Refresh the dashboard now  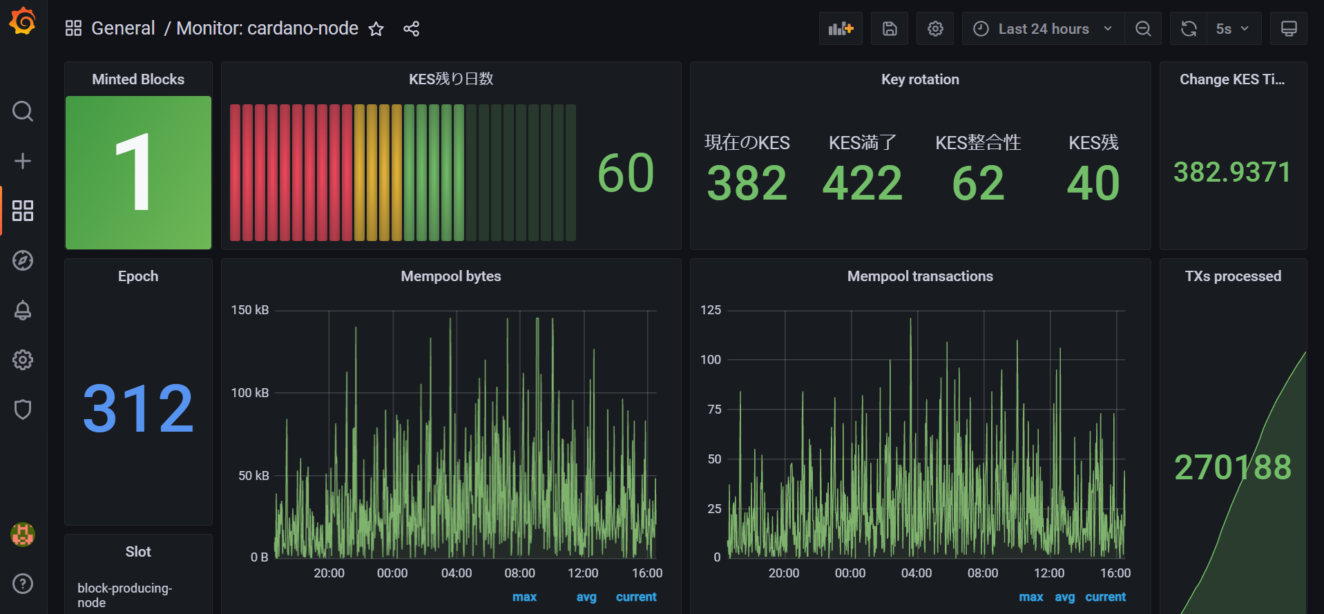1189,29
